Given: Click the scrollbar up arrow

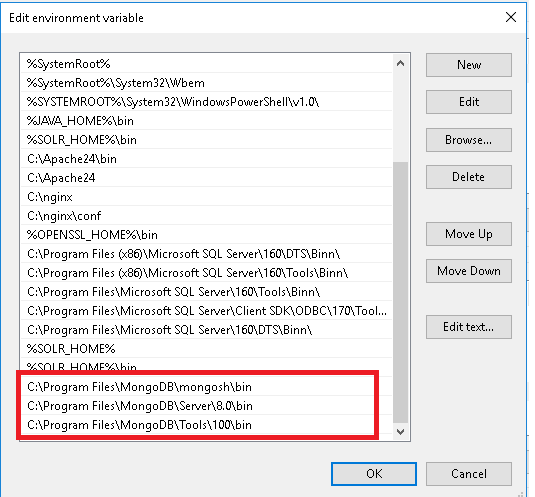Looking at the screenshot, I should pyautogui.click(x=401, y=63).
